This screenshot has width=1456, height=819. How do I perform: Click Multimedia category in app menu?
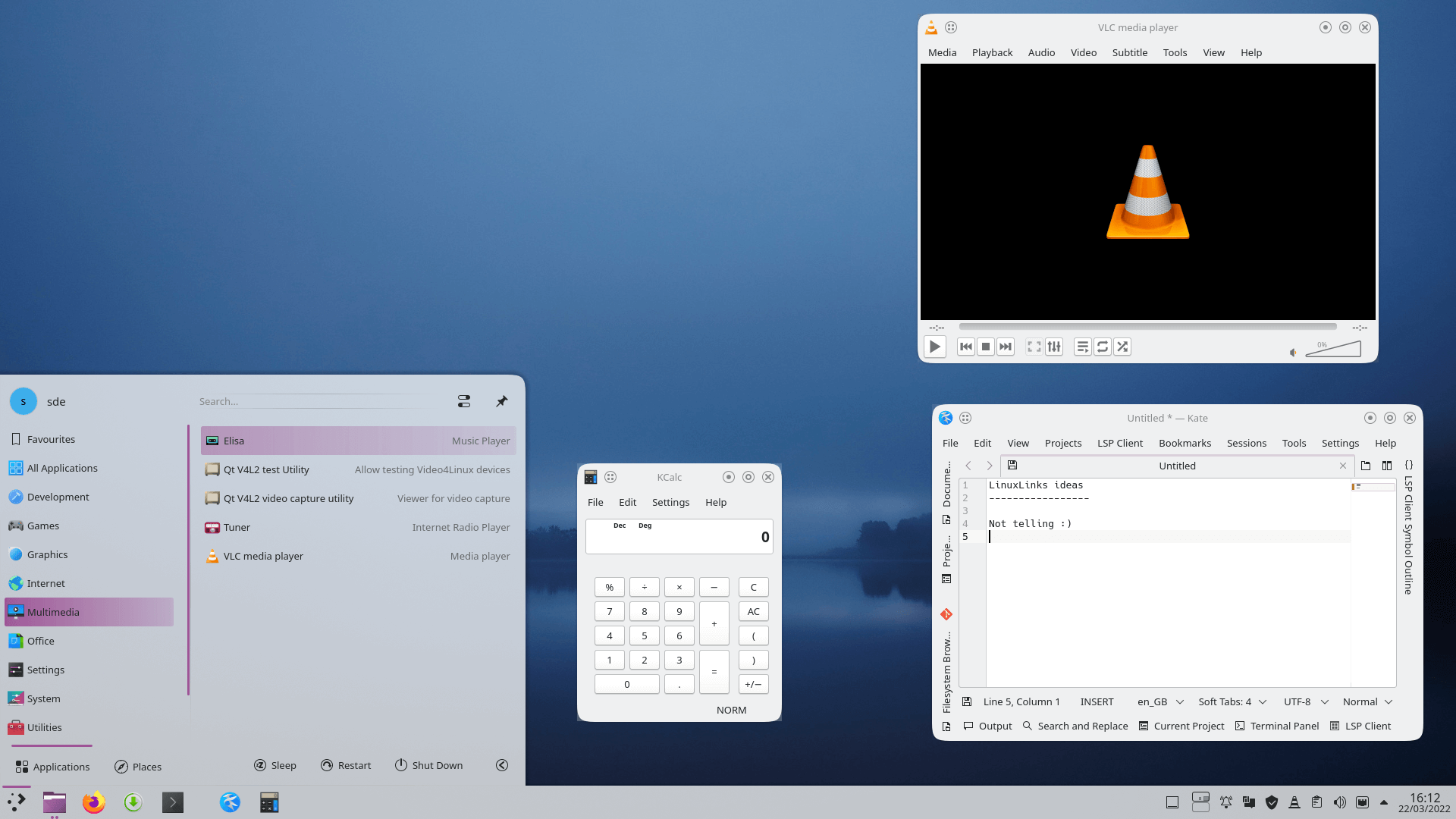[88, 611]
